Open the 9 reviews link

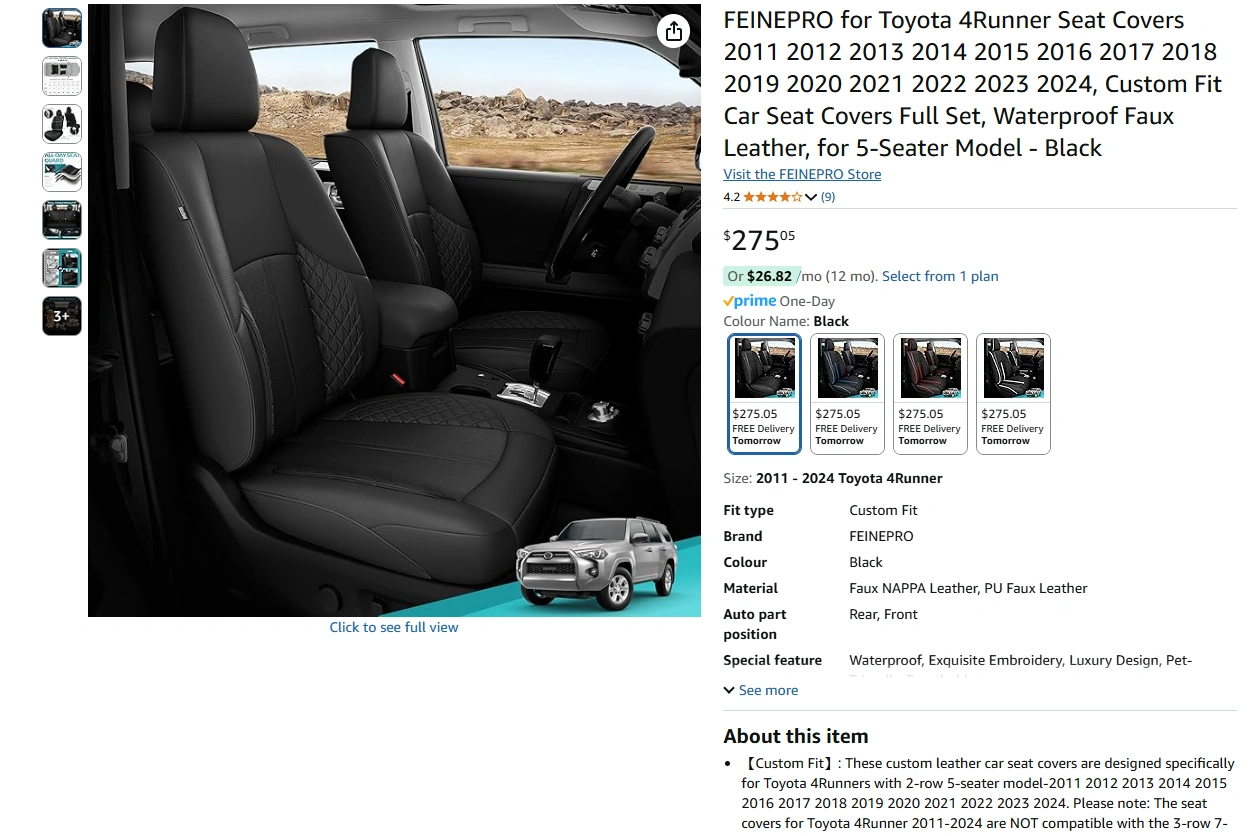point(828,197)
